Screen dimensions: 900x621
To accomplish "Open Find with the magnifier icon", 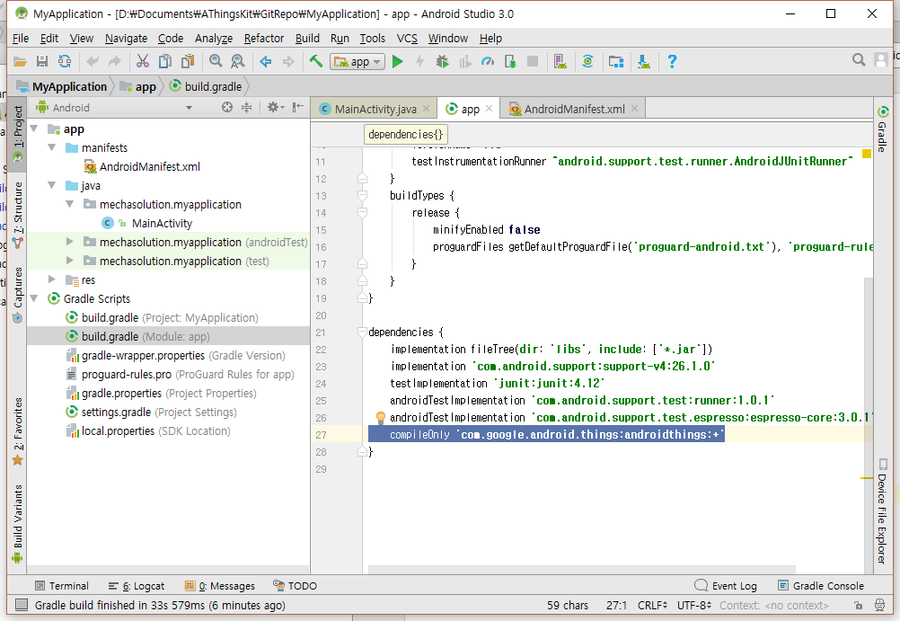I will (x=215, y=61).
